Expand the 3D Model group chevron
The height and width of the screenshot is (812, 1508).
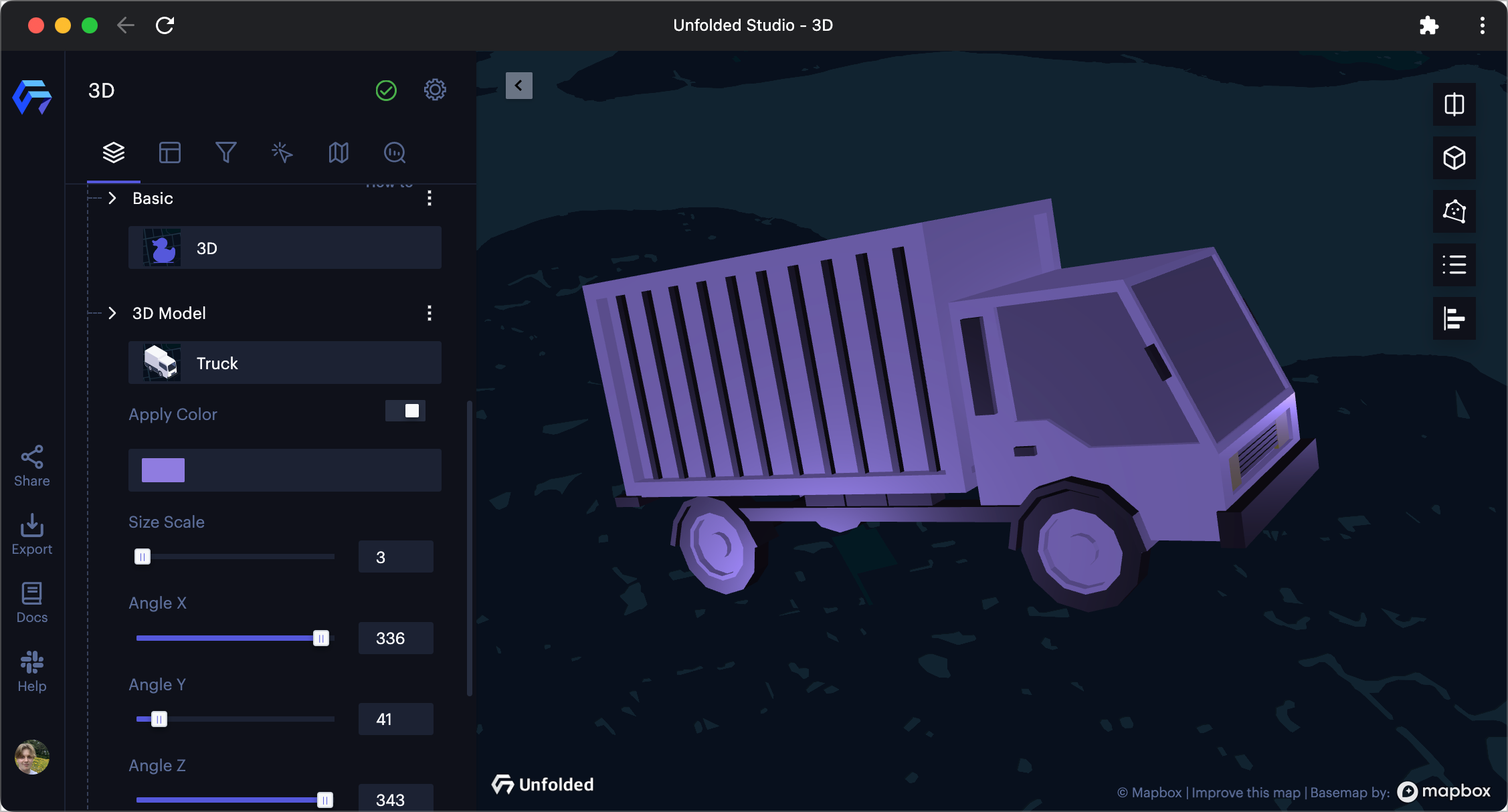click(x=112, y=314)
